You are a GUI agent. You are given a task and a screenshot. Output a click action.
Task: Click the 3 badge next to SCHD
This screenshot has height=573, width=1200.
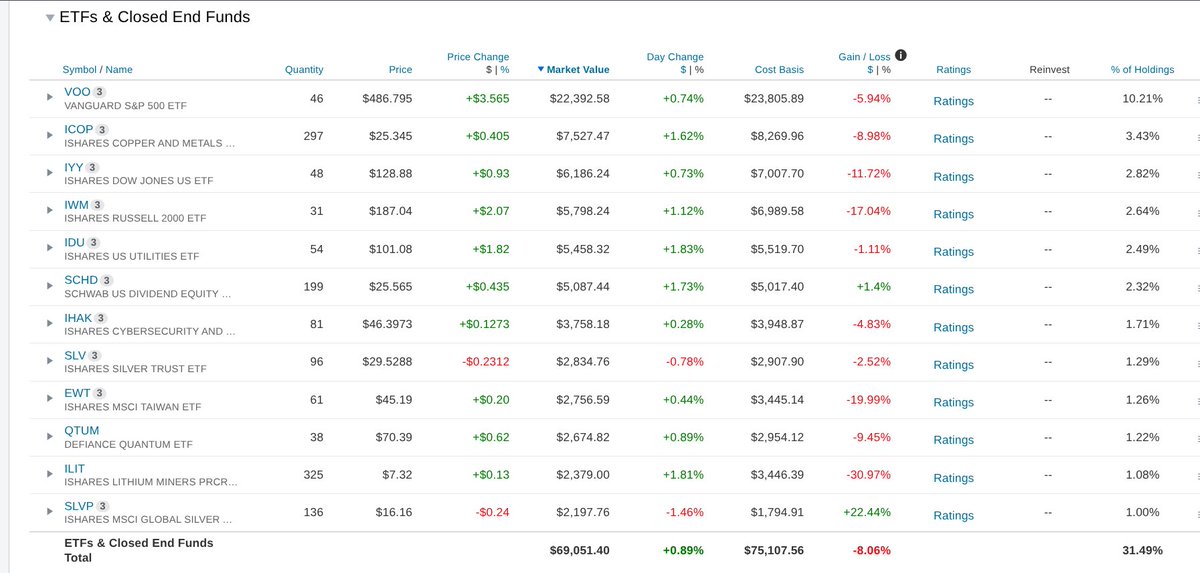click(107, 280)
